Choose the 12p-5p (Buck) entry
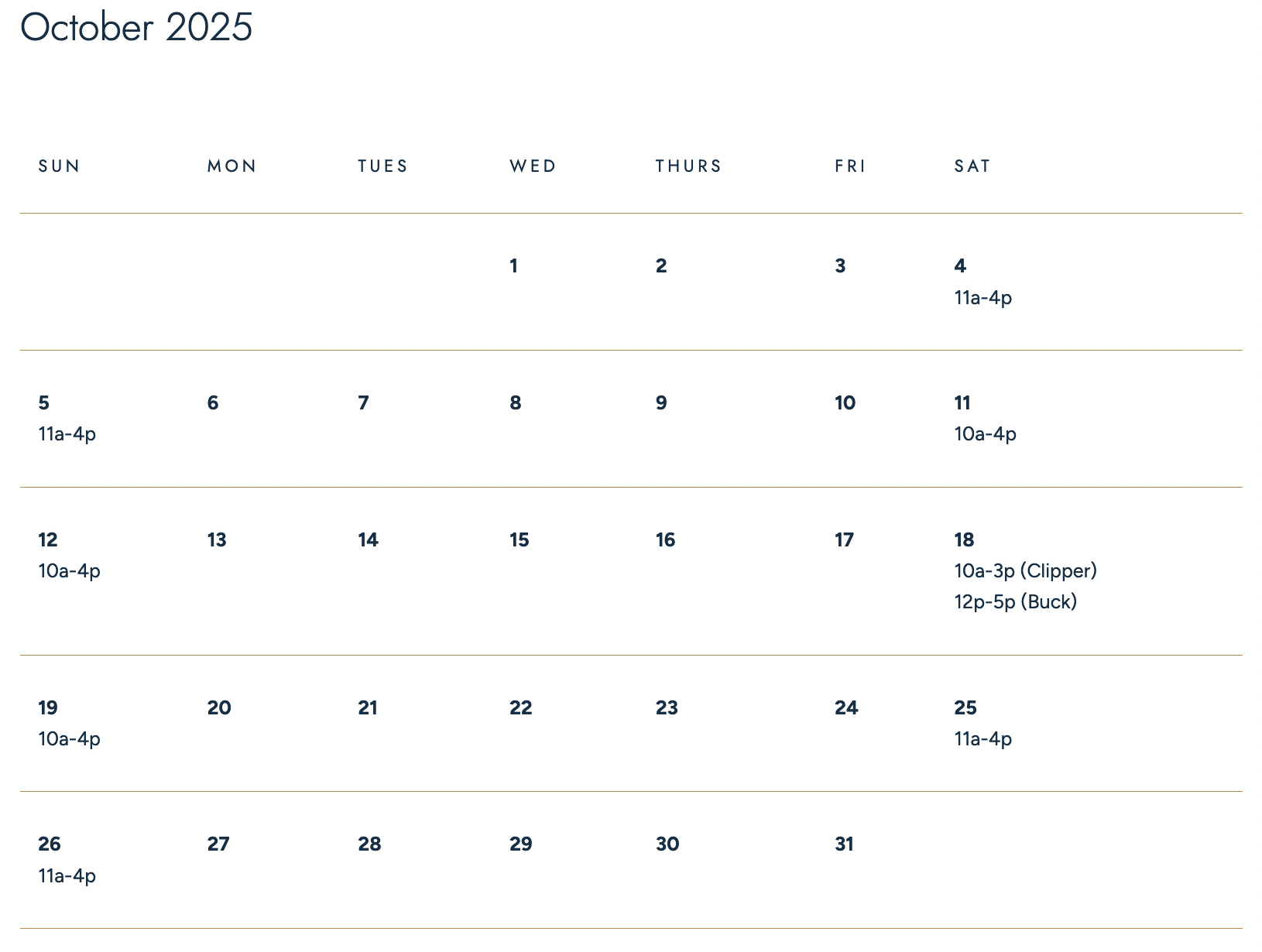 (1015, 602)
